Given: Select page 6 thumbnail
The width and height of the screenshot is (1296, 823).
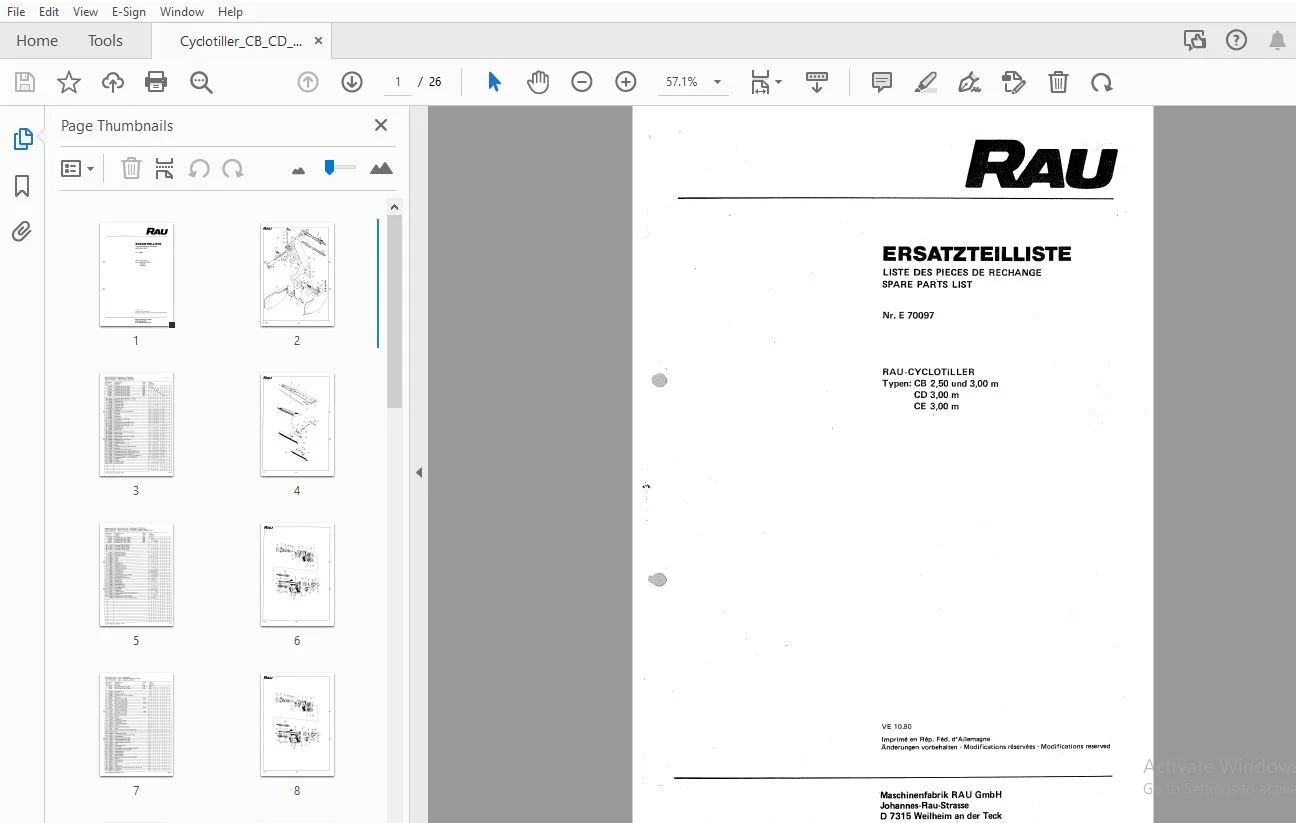Looking at the screenshot, I should coord(297,575).
